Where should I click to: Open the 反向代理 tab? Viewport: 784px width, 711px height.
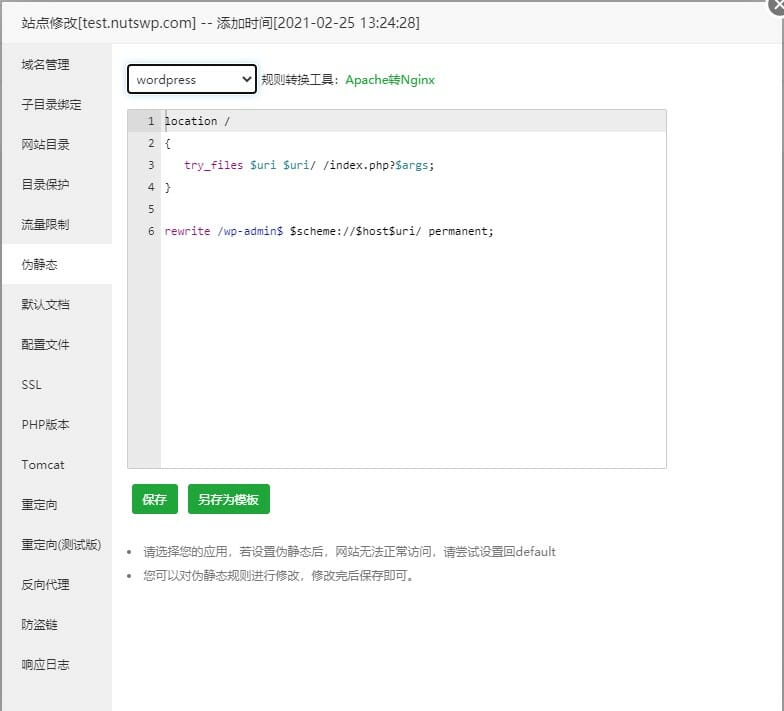pos(57,584)
